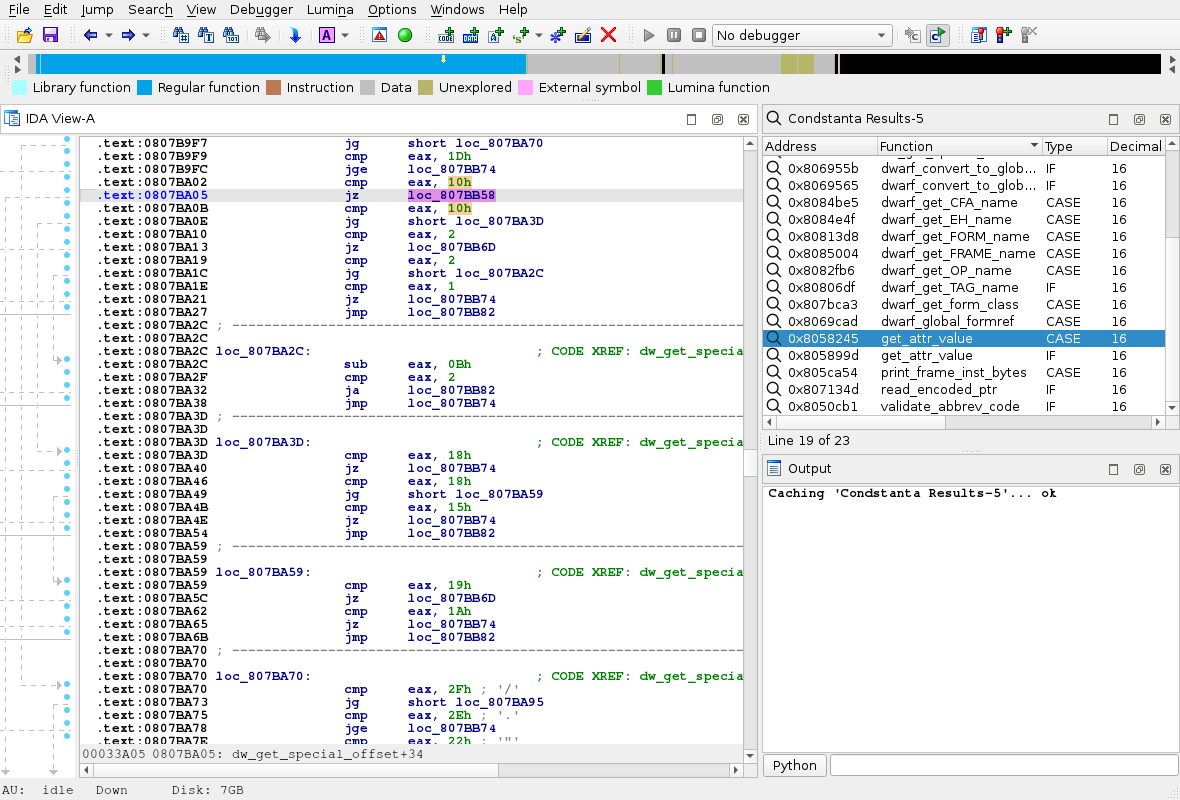The image size is (1180, 800).
Task: Click the Regular function blue color swatch
Action: point(145,88)
